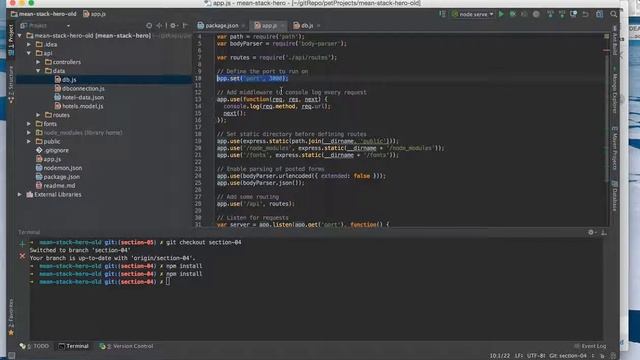The width and height of the screenshot is (640, 360).
Task: Toggle the Maven Projects side panel
Action: pos(615,149)
